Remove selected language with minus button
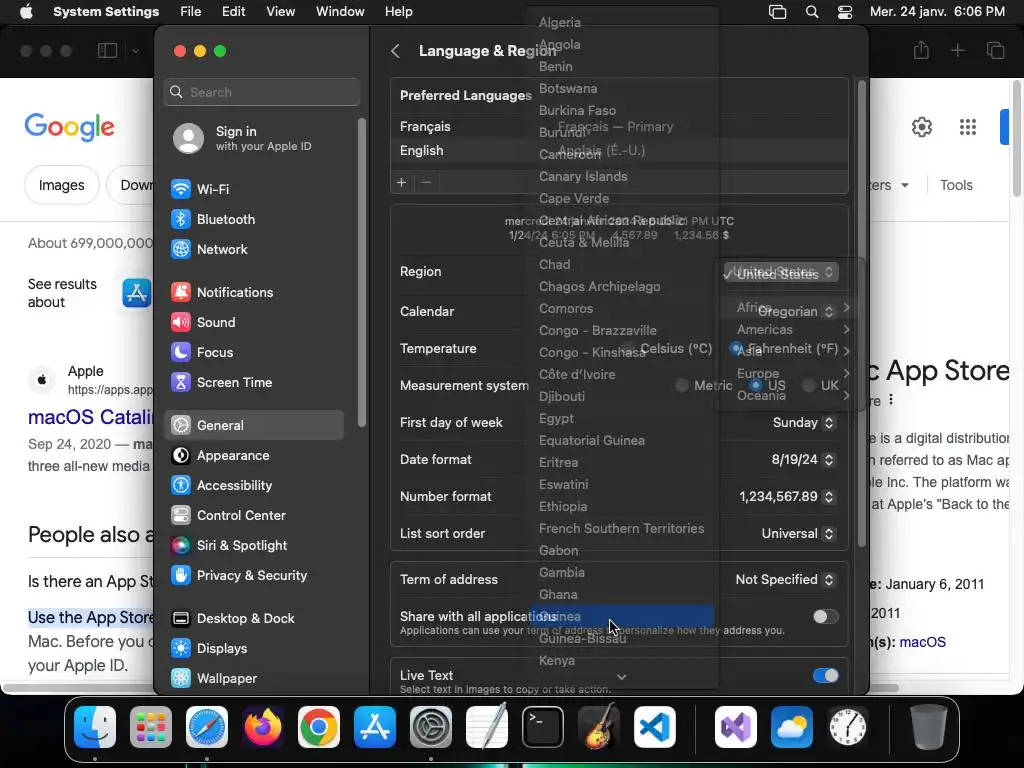 pyautogui.click(x=426, y=182)
